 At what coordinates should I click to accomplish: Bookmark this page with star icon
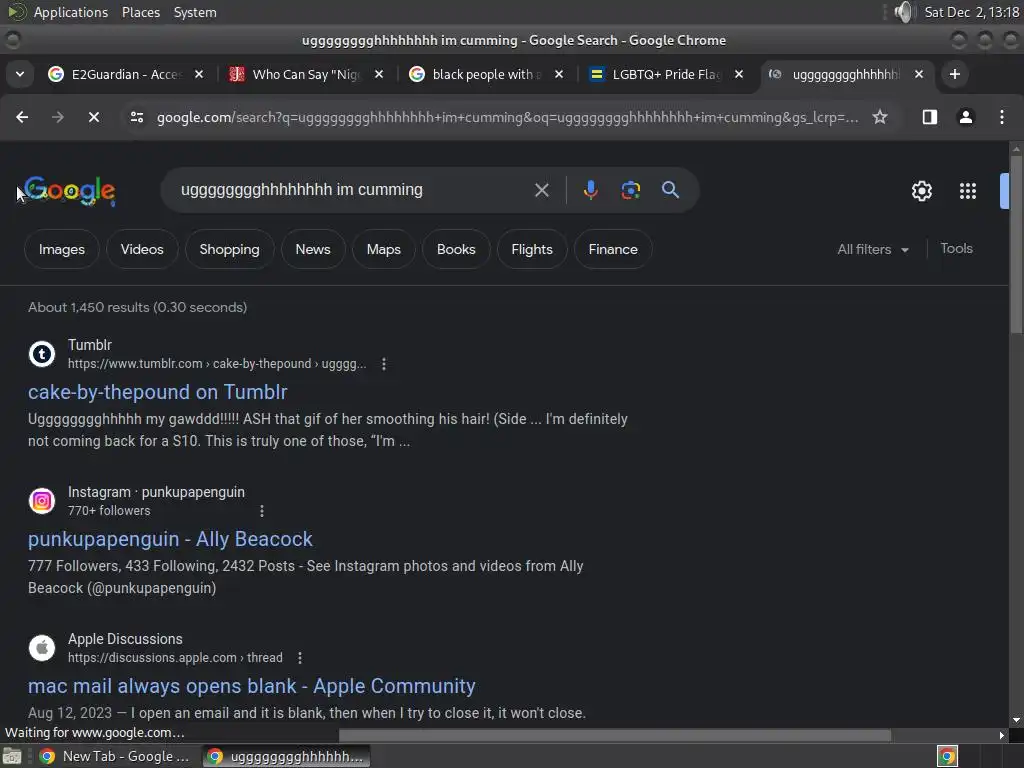pyautogui.click(x=880, y=117)
